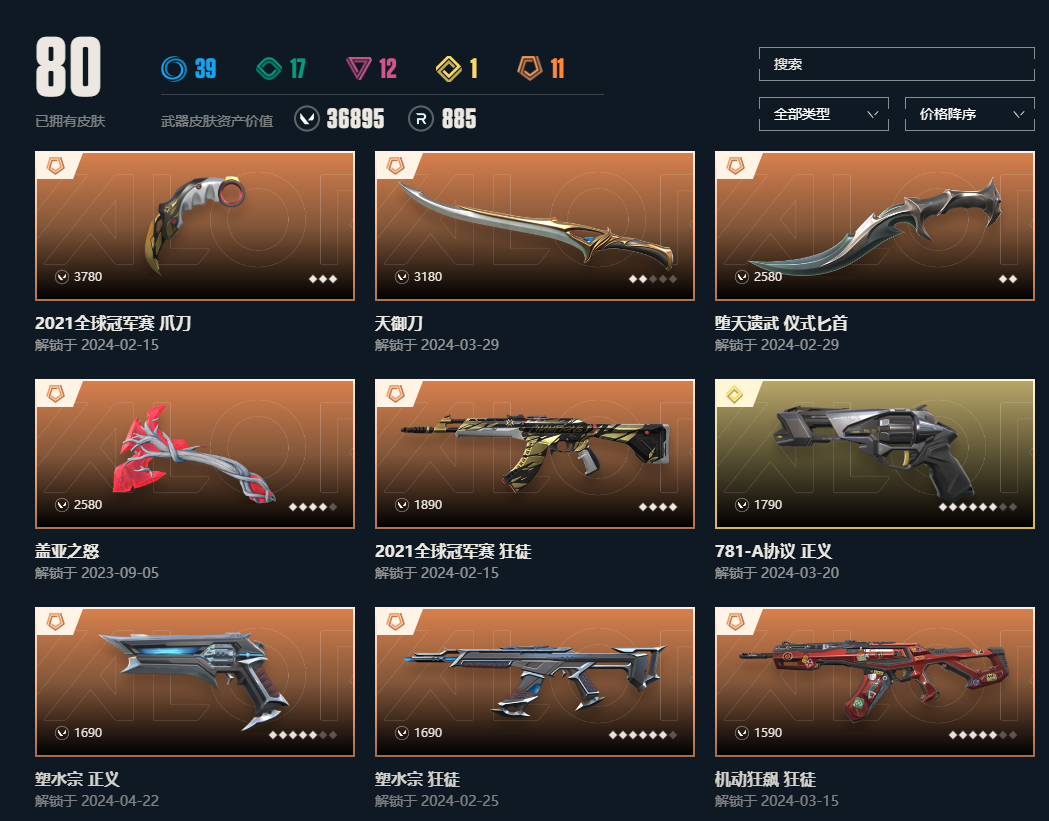The image size is (1049, 821).
Task: Click the blue Select tier icon
Action: click(x=174, y=68)
